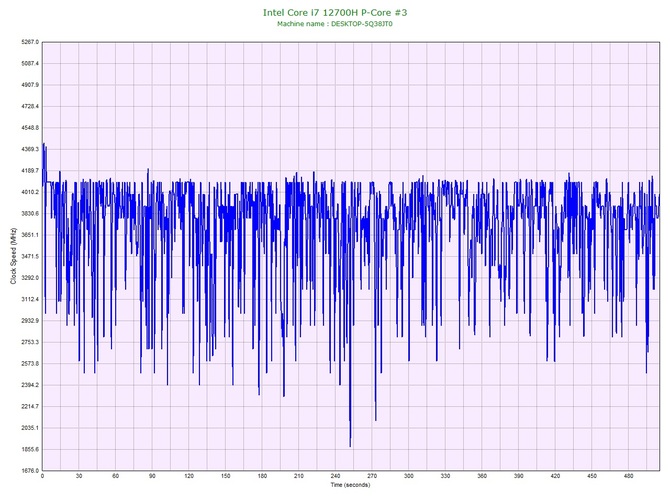Click the 30 tick on the time axis
Image resolution: width=670 pixels, height=502 pixels.
click(x=79, y=476)
